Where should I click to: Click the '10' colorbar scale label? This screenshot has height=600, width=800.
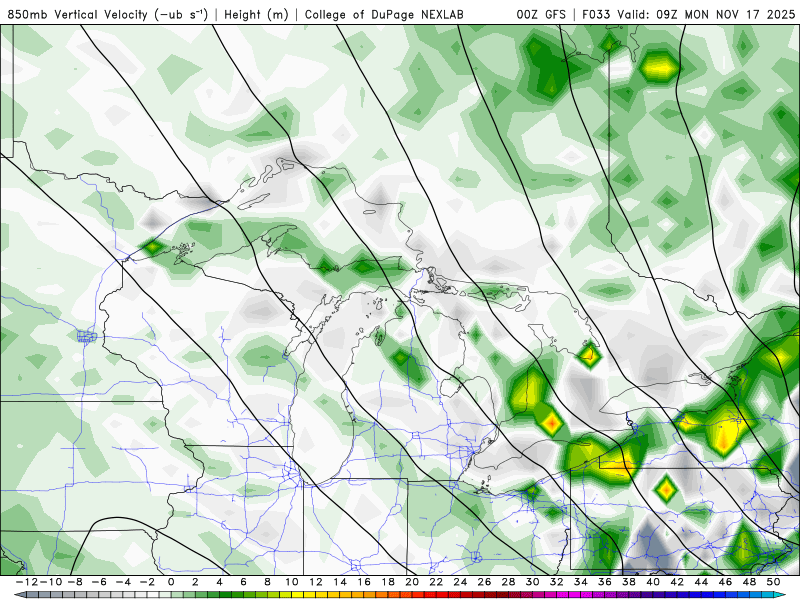[x=291, y=582]
